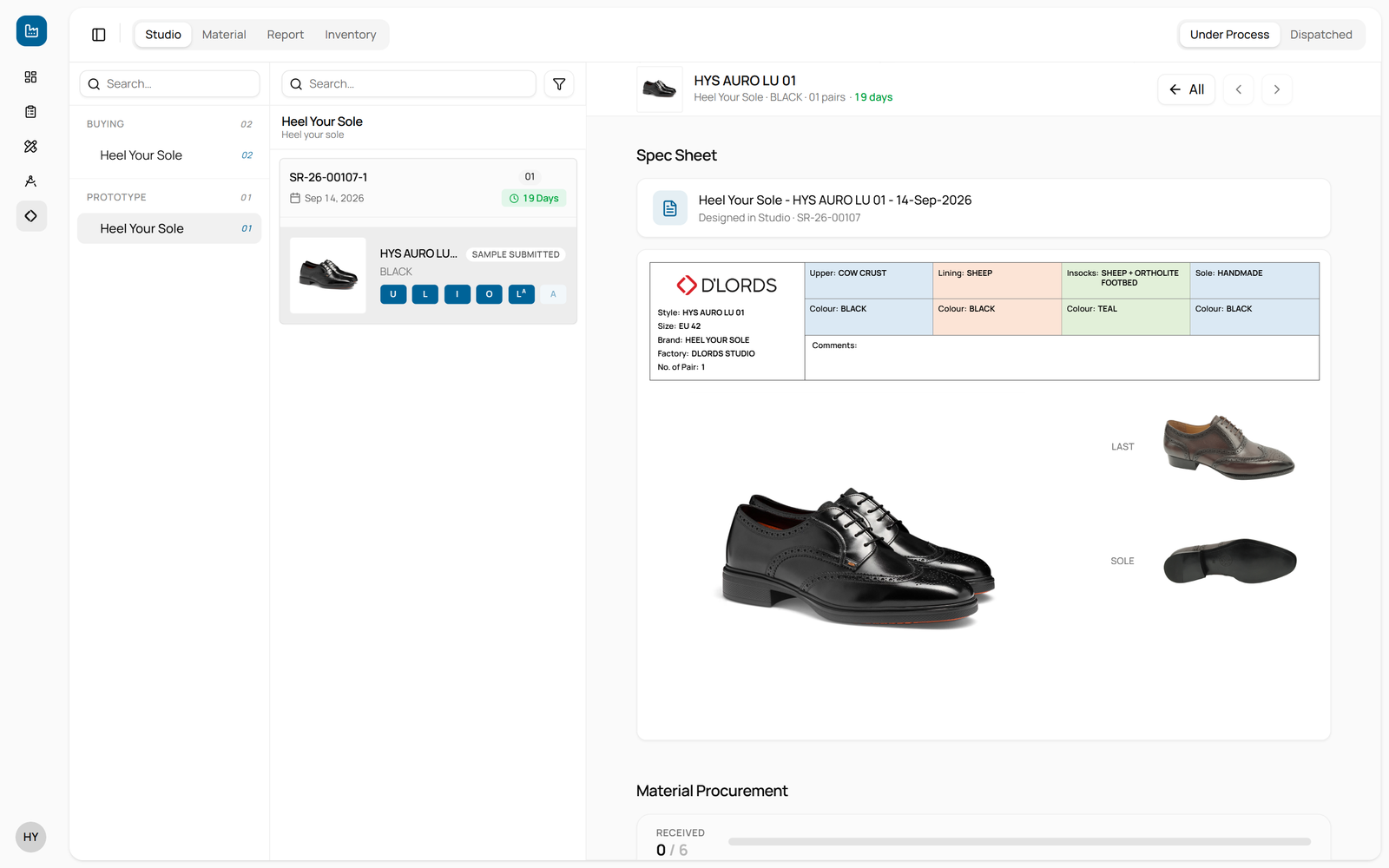Open the design tools ruler-pencil icon
1389x868 pixels.
[31, 147]
